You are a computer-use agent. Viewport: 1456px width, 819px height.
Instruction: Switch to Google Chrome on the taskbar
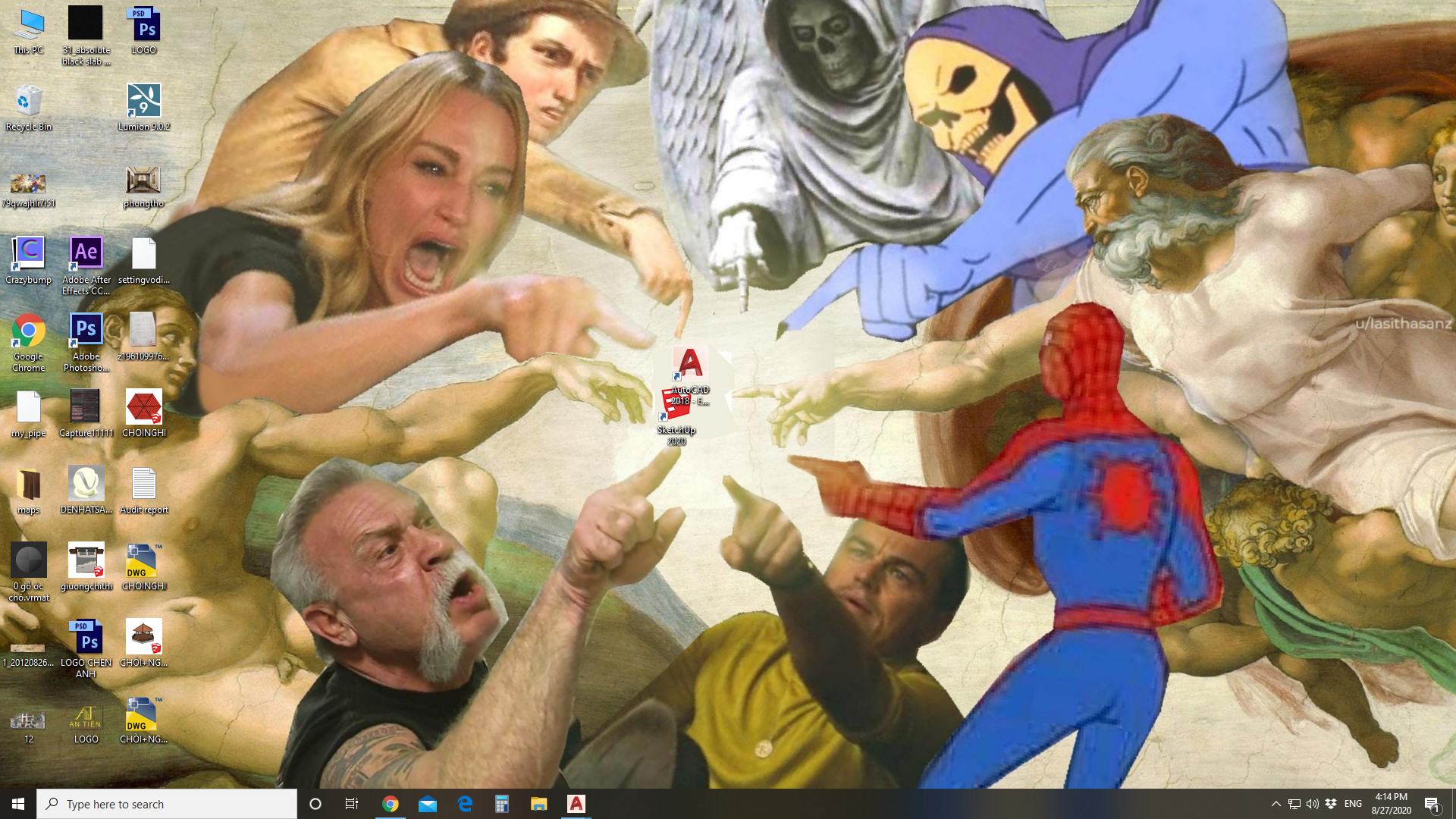[391, 804]
